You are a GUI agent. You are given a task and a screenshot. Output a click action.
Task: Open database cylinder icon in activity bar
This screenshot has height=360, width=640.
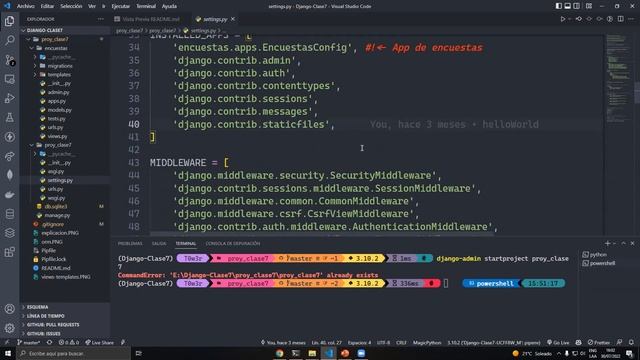[9, 214]
